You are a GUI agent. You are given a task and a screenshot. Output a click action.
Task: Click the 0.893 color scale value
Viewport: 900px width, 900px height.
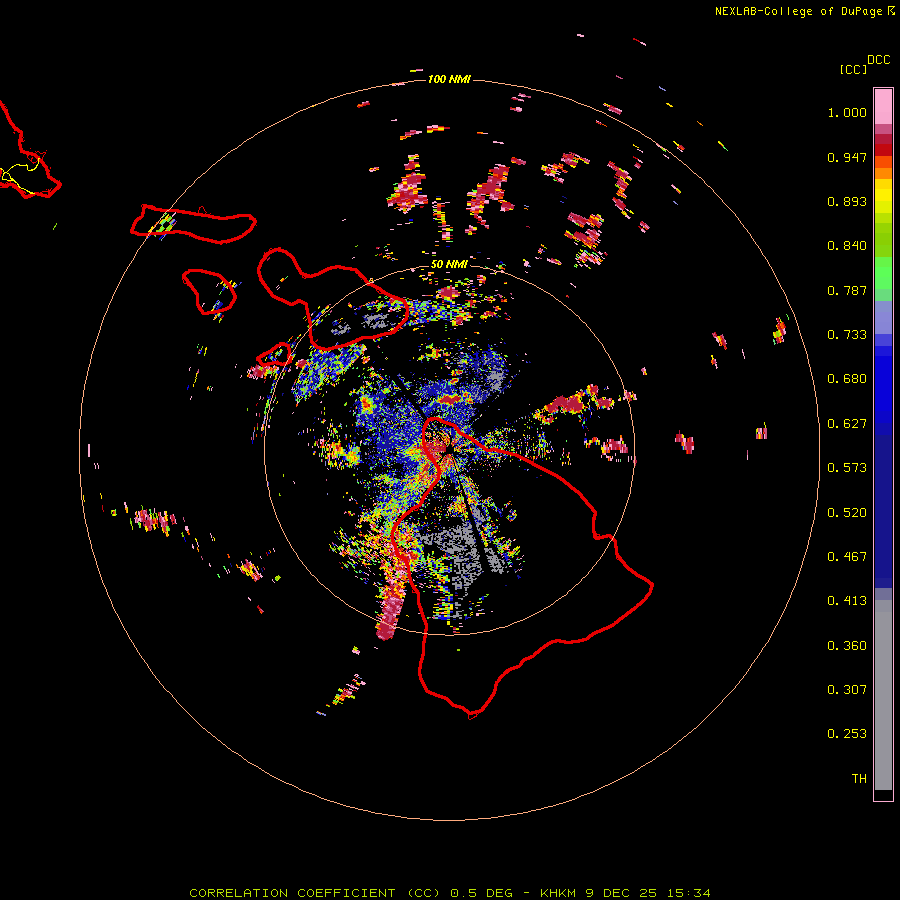(x=847, y=201)
